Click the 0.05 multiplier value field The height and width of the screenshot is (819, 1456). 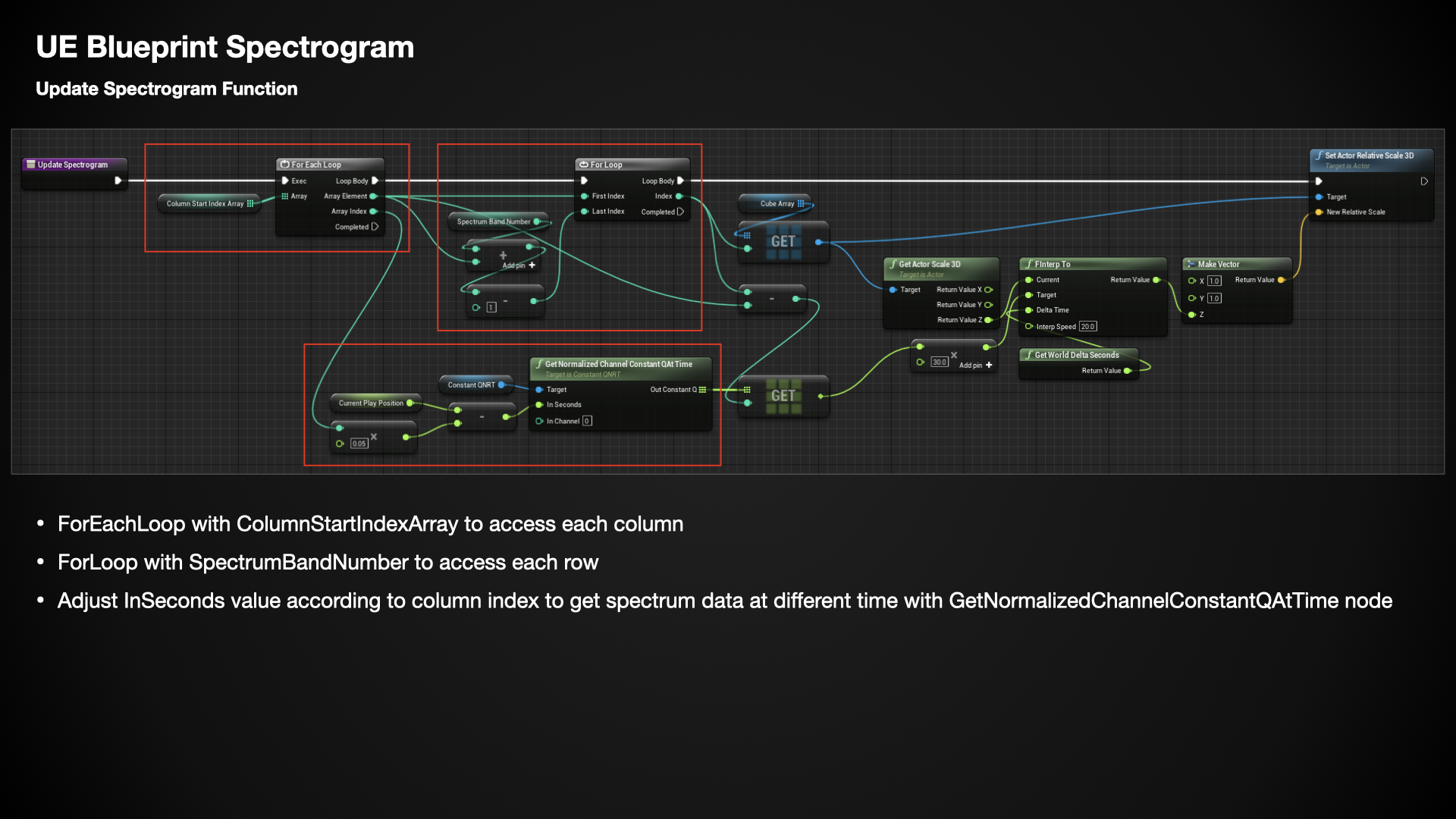tap(359, 444)
